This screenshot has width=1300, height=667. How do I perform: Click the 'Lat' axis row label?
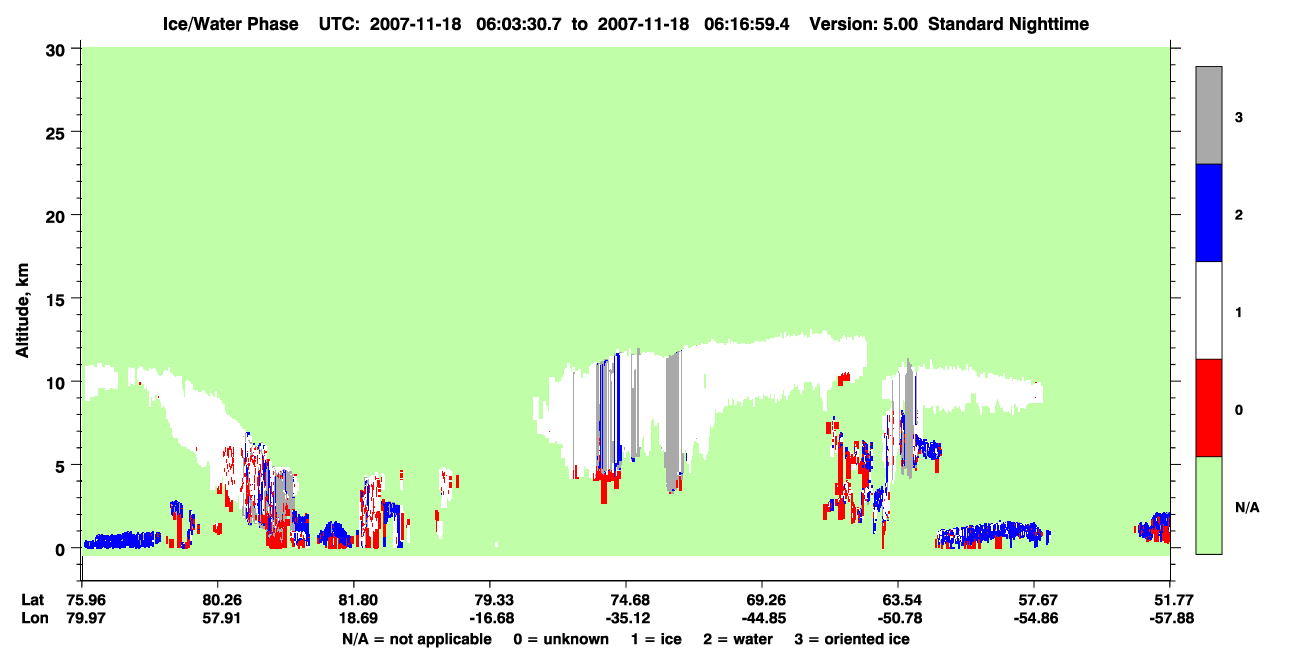coord(33,600)
